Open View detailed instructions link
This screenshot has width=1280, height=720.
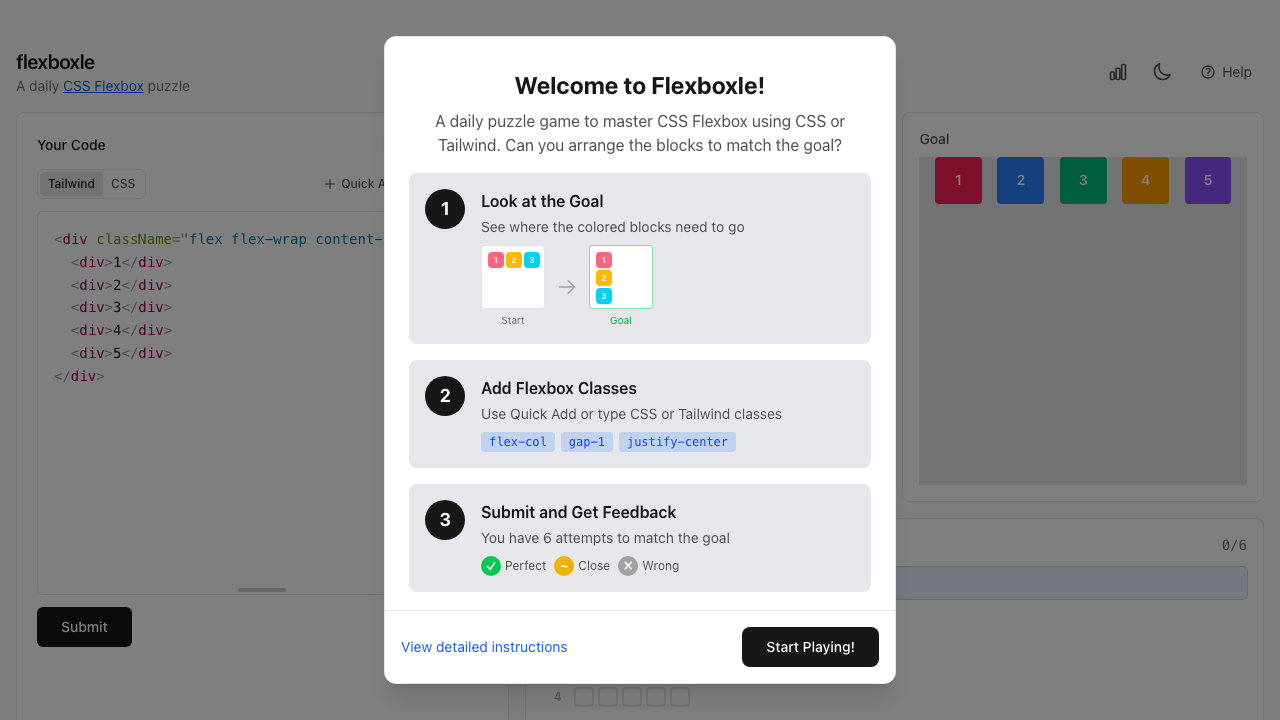click(484, 647)
